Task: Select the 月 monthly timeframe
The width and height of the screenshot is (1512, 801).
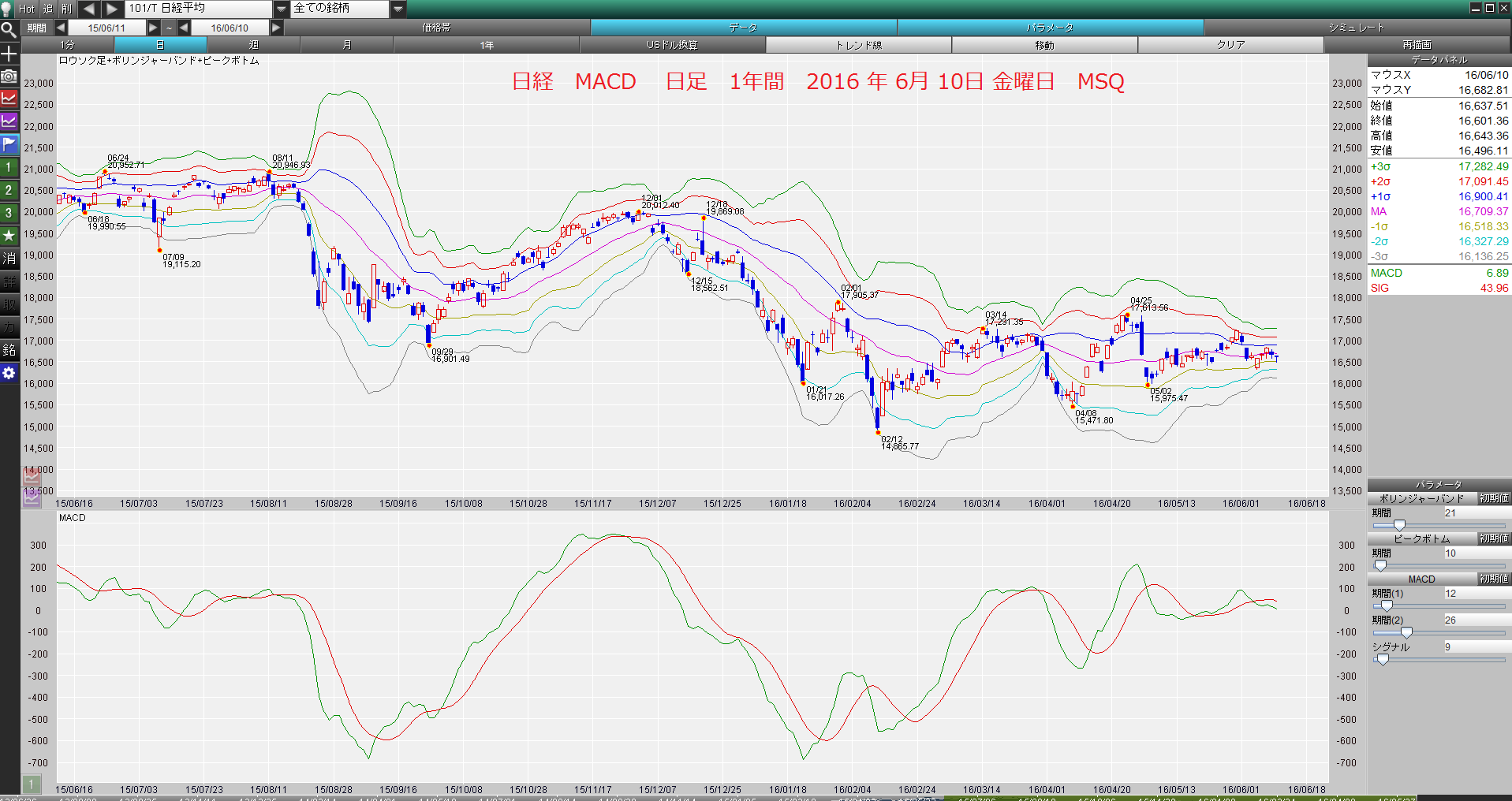Action: pos(347,45)
